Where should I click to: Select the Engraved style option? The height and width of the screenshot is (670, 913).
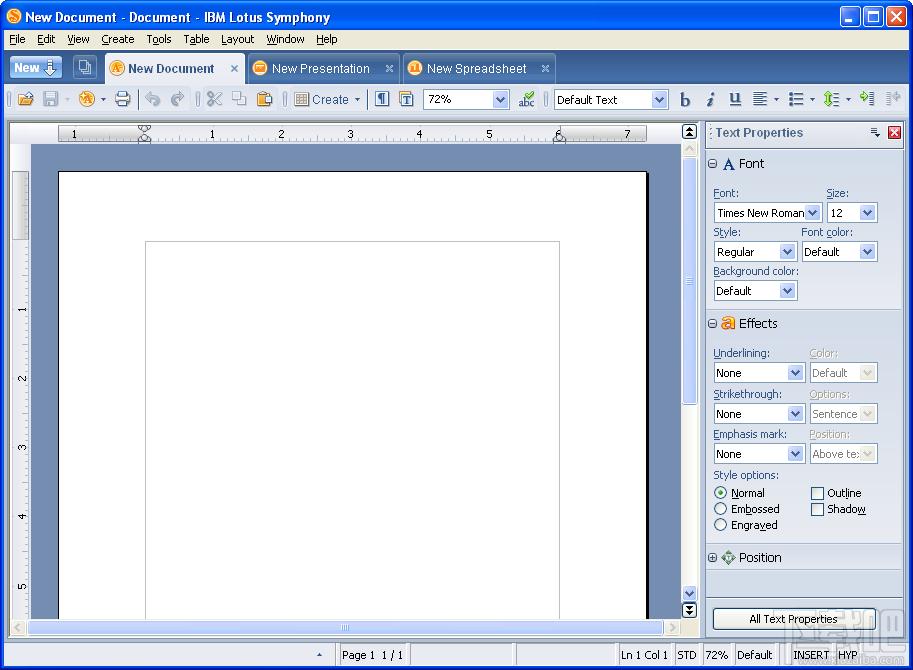tap(720, 524)
